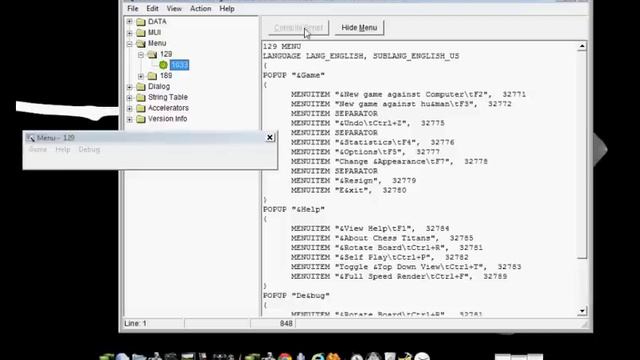The width and height of the screenshot is (640, 360).
Task: Open Help menu in Menu - 129 preview
Action: [63, 149]
